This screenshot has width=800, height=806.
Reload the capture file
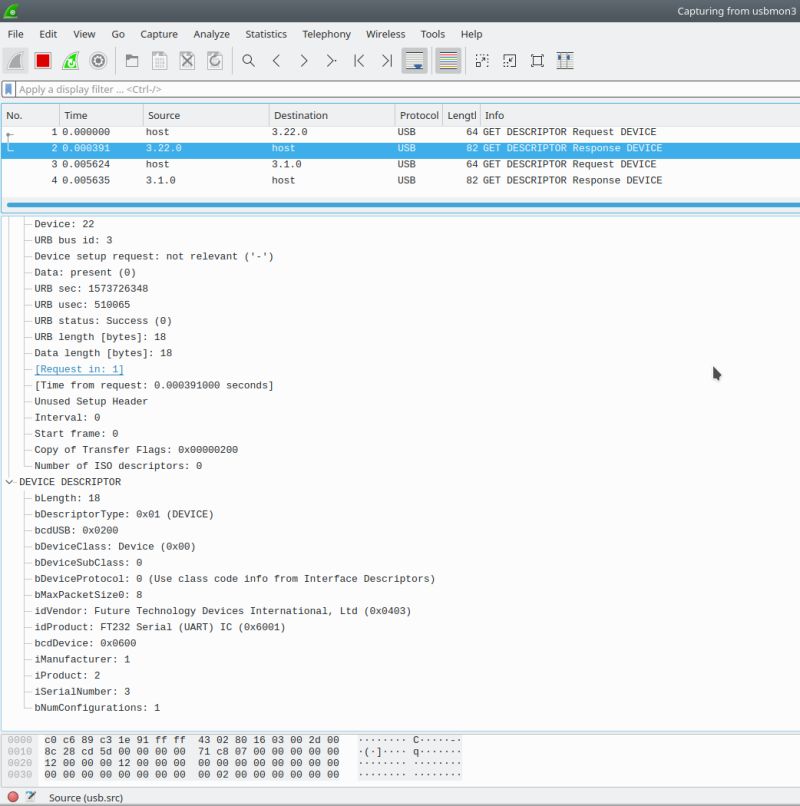(214, 60)
